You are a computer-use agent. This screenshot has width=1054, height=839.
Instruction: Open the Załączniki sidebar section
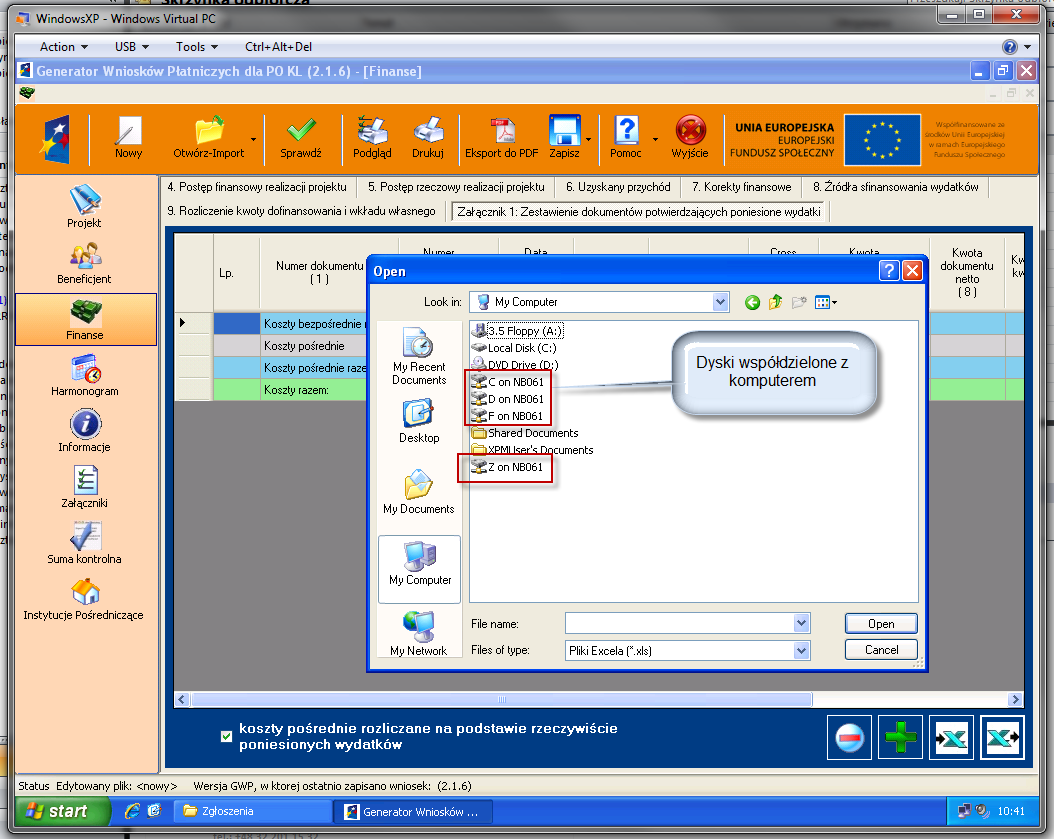pyautogui.click(x=85, y=487)
